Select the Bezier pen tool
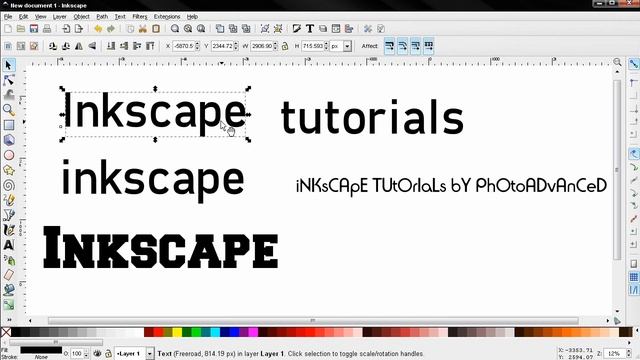 tap(9, 215)
